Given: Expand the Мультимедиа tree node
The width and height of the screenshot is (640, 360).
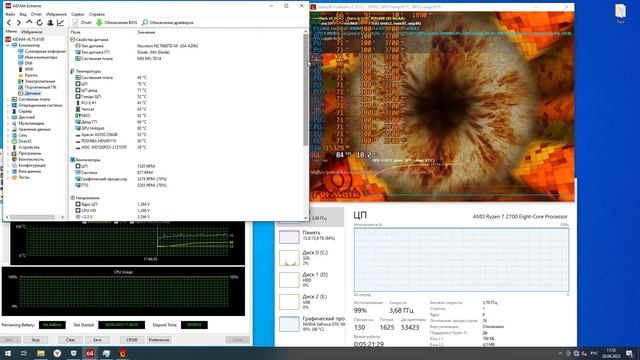Looking at the screenshot, I should pyautogui.click(x=8, y=123).
